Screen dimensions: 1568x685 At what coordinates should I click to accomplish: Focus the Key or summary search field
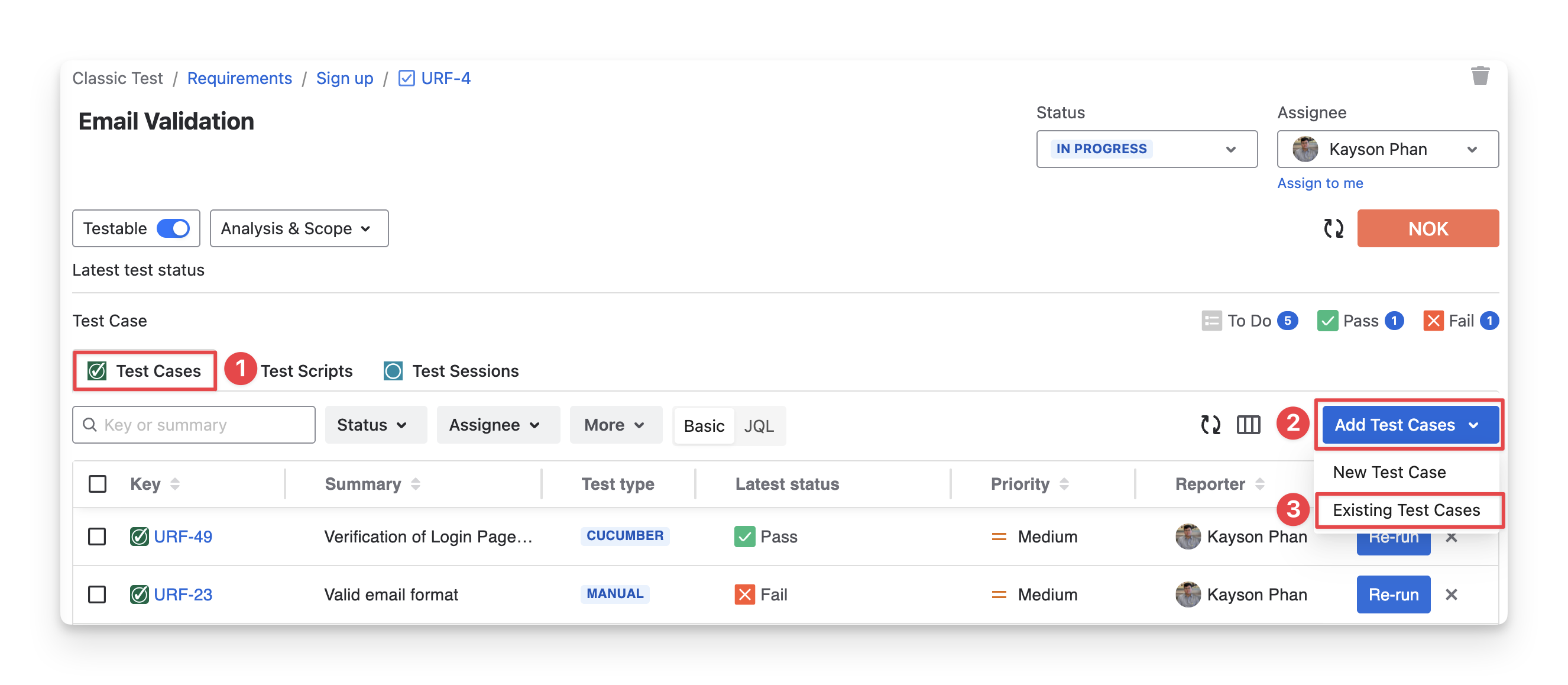[201, 424]
